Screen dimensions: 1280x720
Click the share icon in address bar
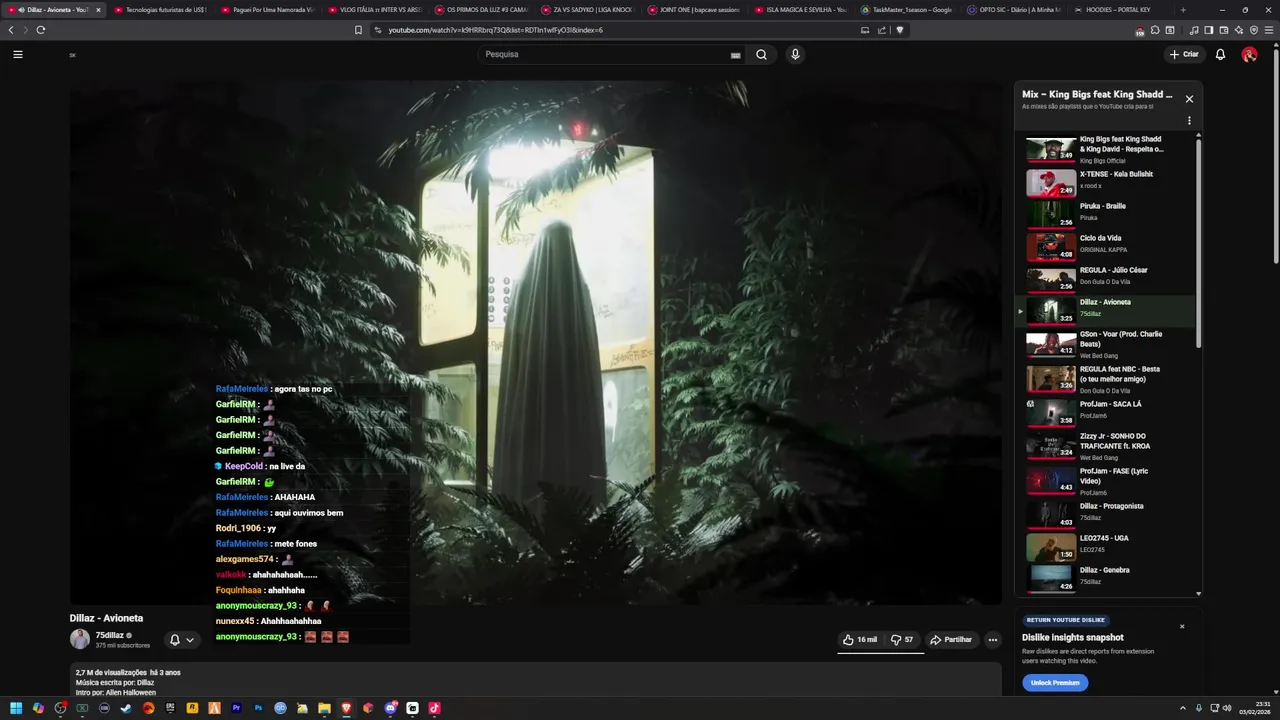click(x=882, y=30)
